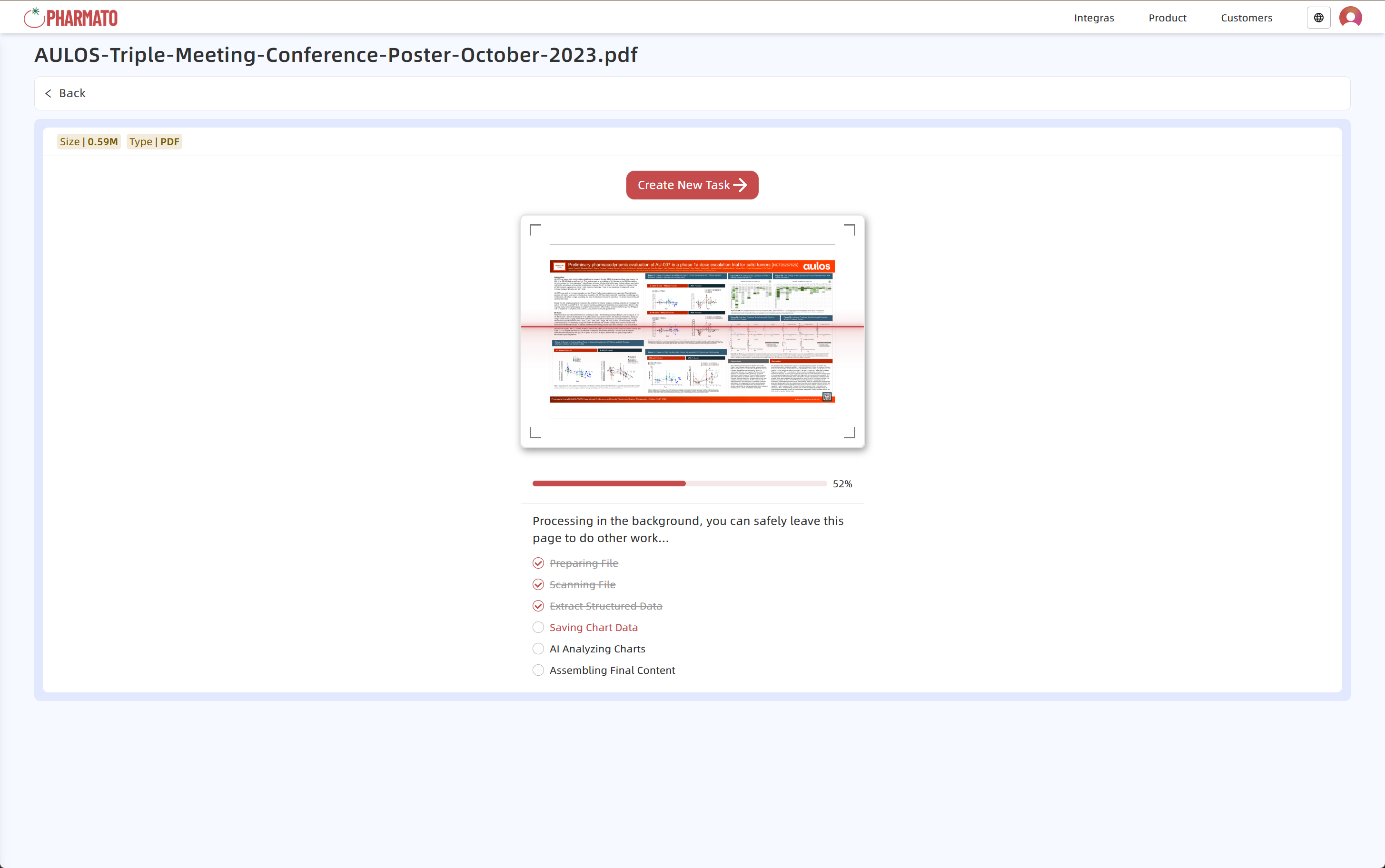Click the Back link
The height and width of the screenshot is (868, 1385).
click(x=72, y=93)
